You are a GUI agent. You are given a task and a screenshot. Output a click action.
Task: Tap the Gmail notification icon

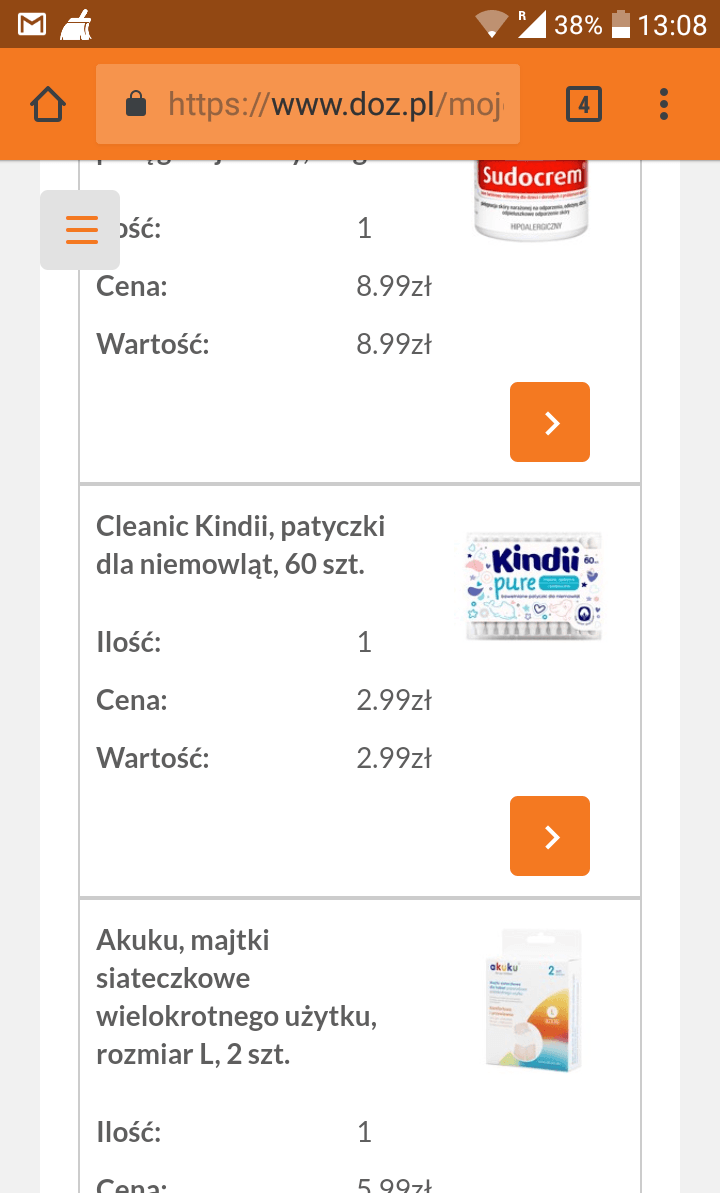point(32,24)
